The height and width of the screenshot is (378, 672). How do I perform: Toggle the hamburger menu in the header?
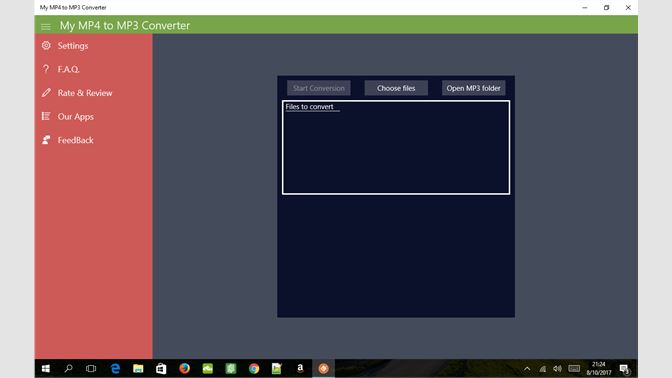46,26
